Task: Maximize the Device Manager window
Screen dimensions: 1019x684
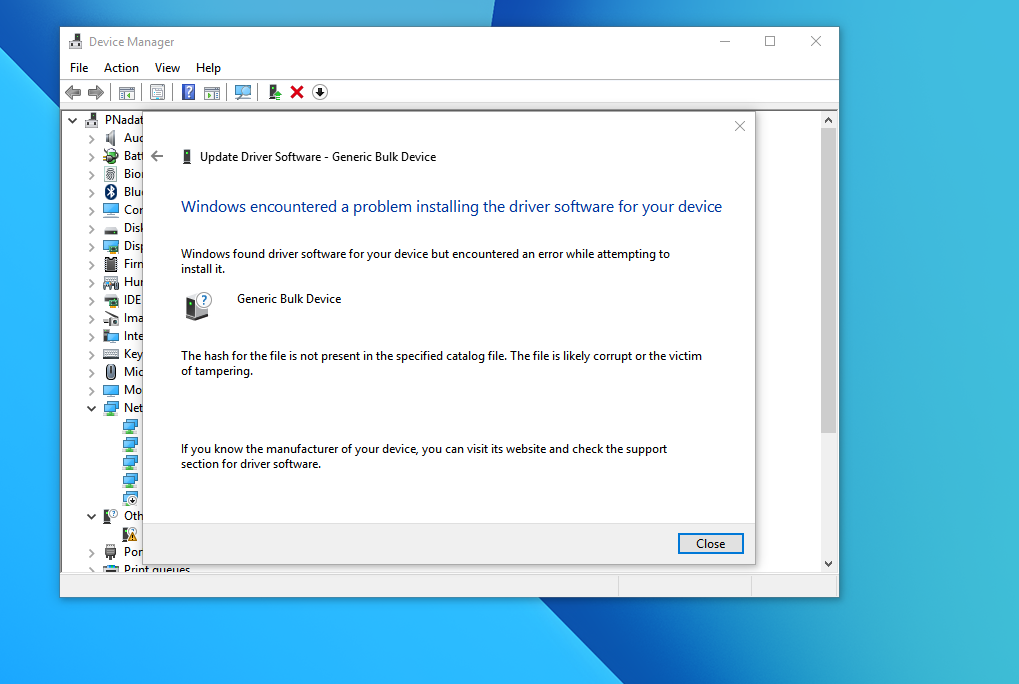Action: click(x=770, y=41)
